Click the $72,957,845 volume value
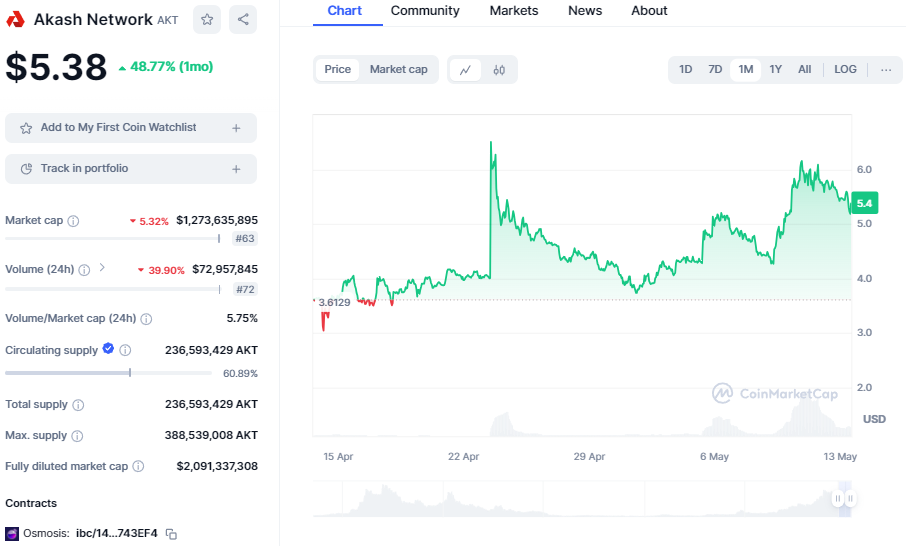Screen dimensions: 906x546 tap(225, 269)
